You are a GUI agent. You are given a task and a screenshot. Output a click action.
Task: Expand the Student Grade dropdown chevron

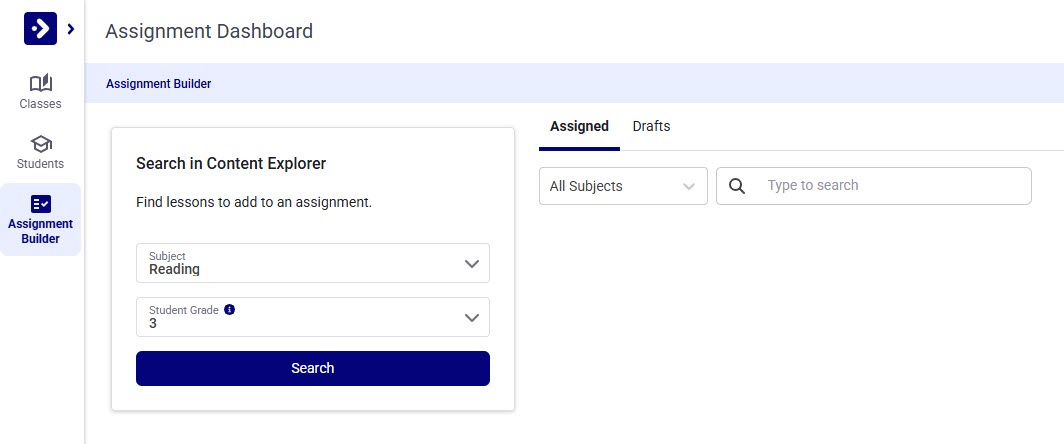click(x=472, y=318)
